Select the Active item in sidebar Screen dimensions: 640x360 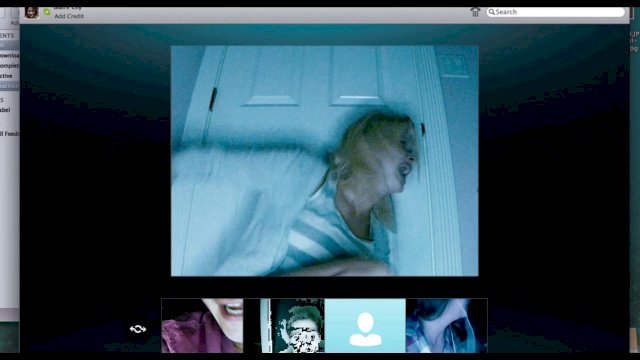[x=7, y=76]
